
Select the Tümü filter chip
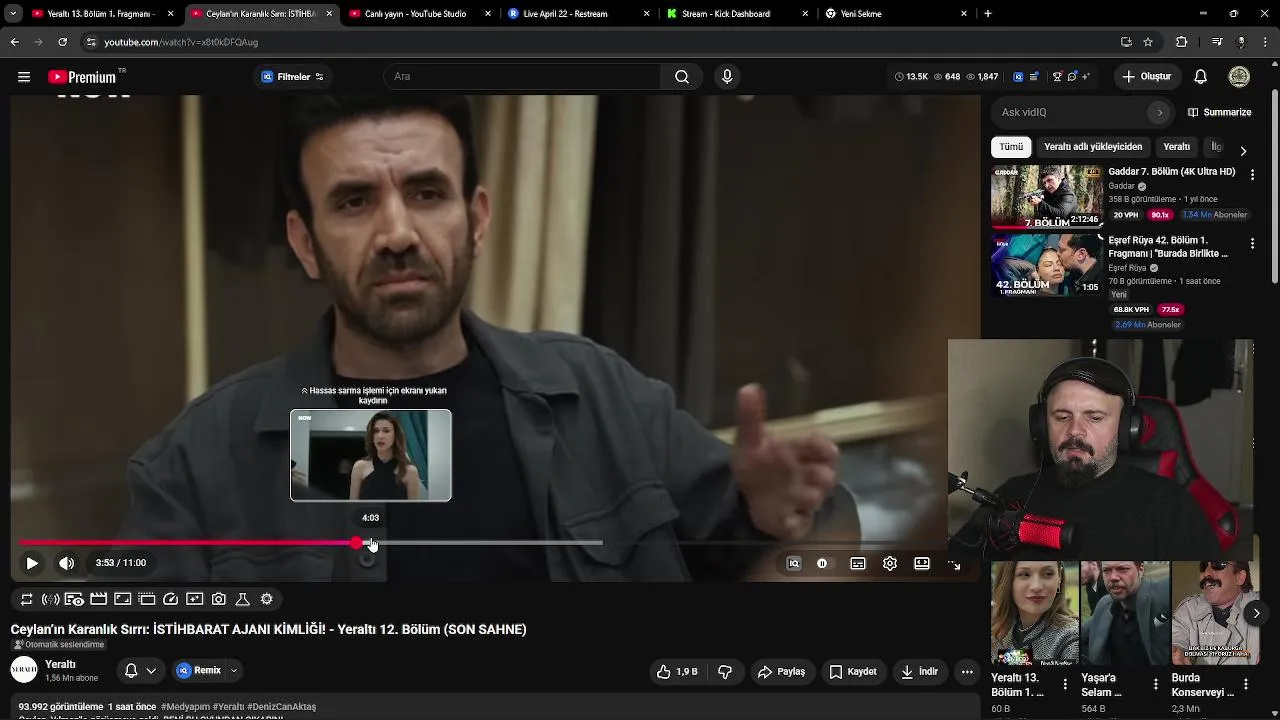tap(1011, 147)
